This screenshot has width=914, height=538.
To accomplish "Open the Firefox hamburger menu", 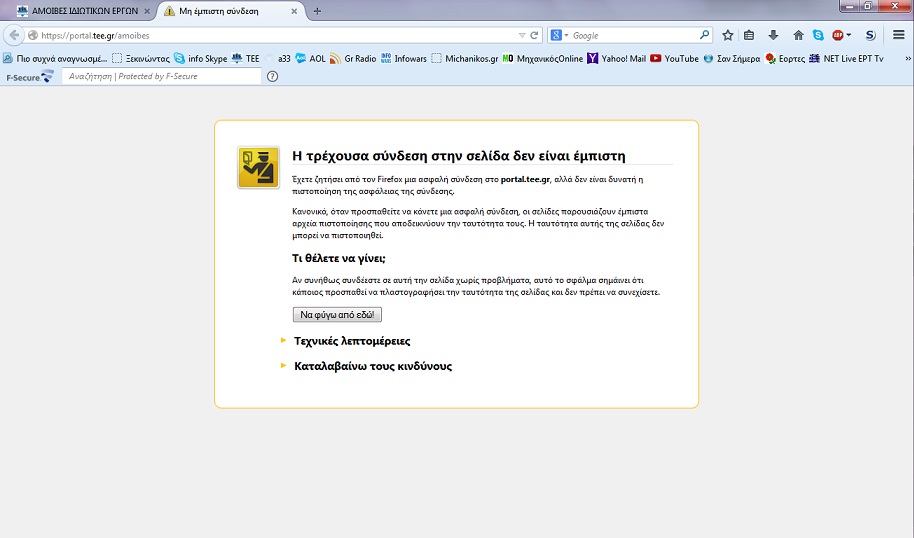I will click(898, 35).
